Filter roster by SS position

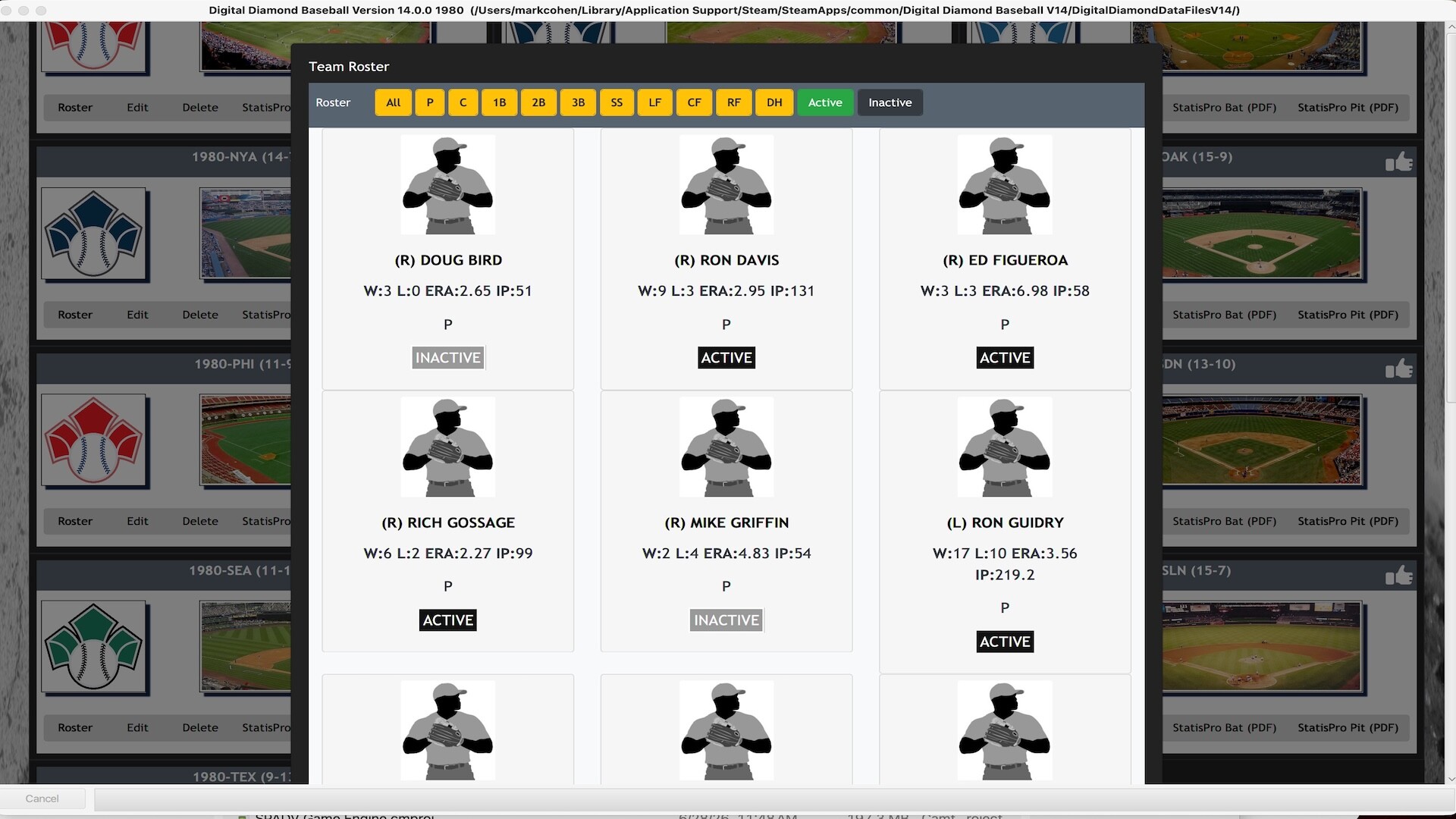pyautogui.click(x=617, y=102)
